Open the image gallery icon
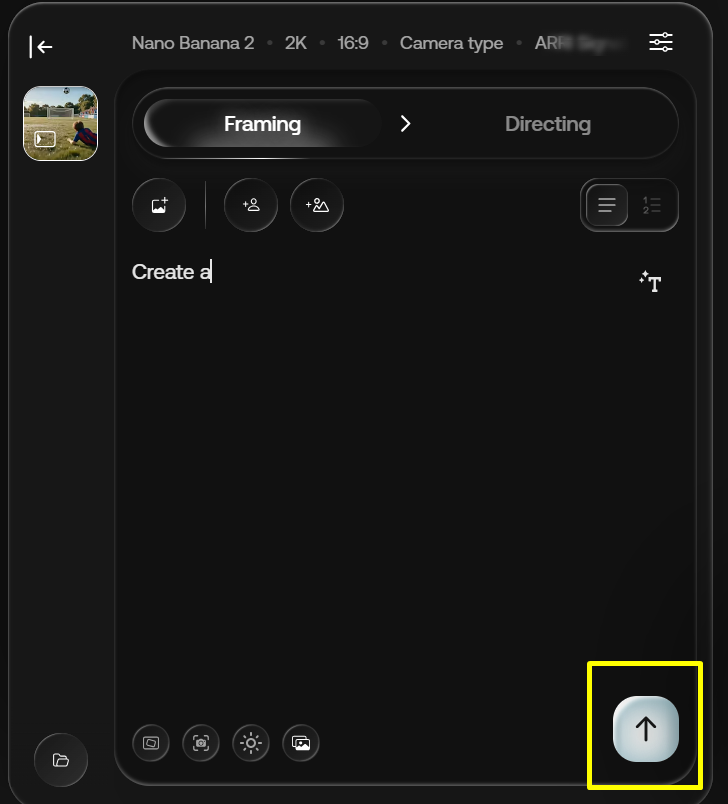Viewport: 728px width, 804px height. [x=301, y=743]
